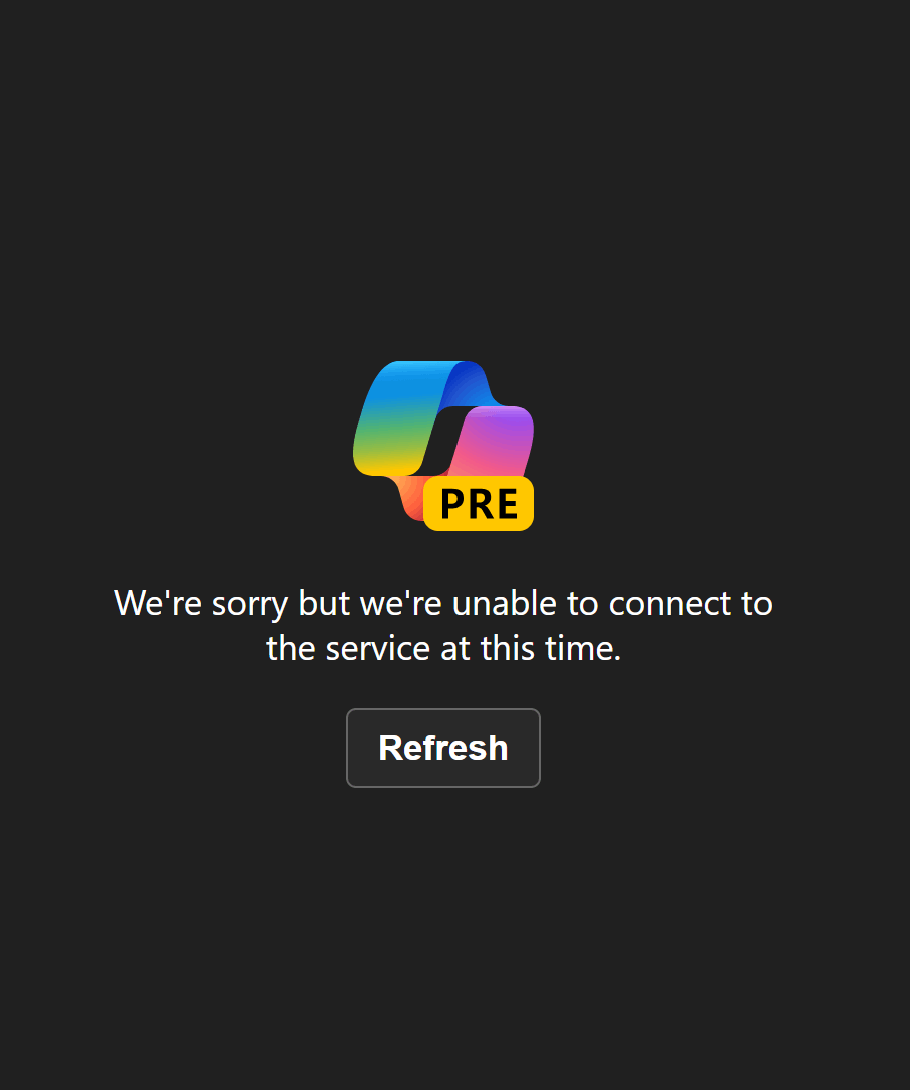Retry connection using the Refresh button
The height and width of the screenshot is (1090, 910).
pyautogui.click(x=443, y=748)
